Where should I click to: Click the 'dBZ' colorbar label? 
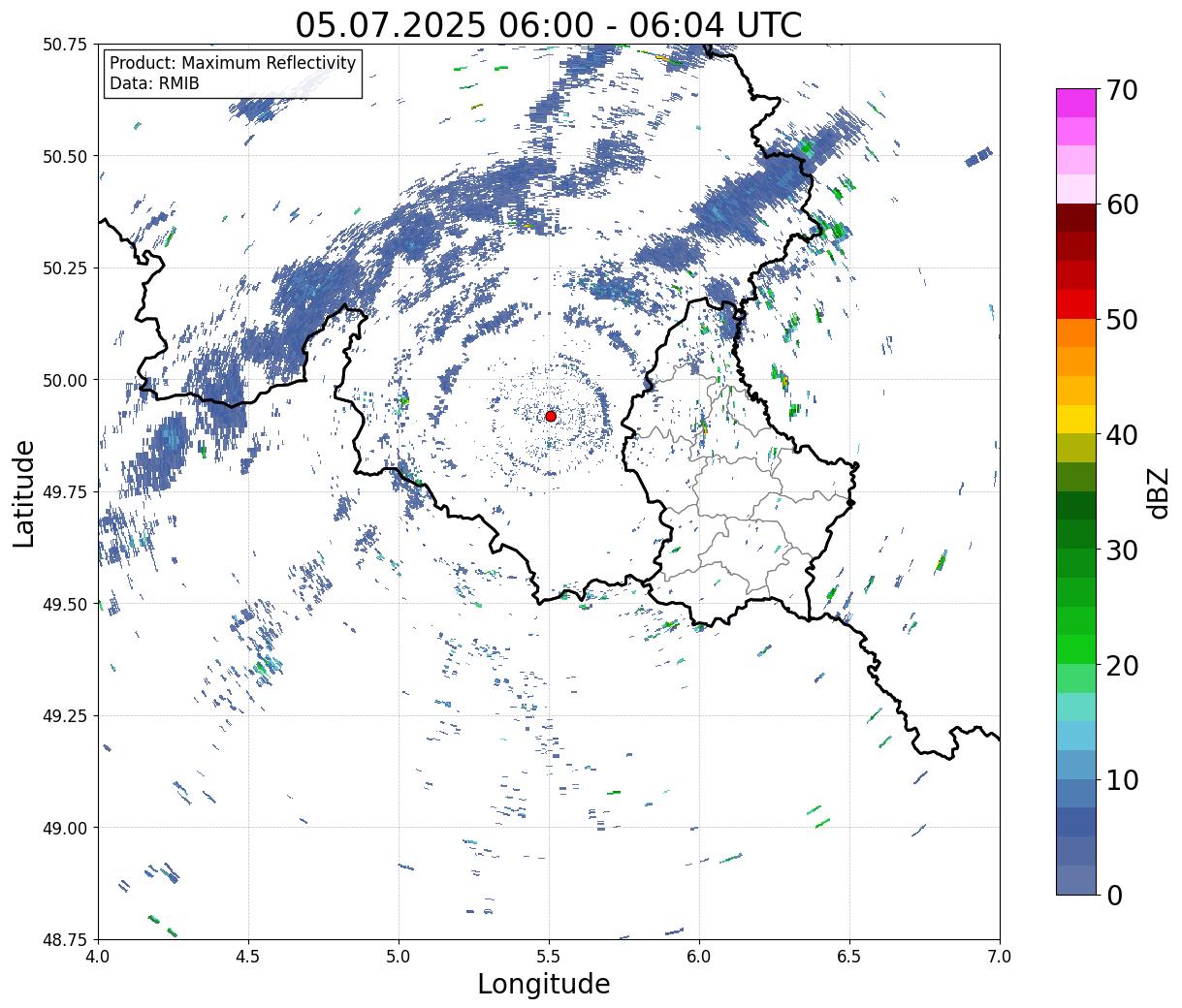[x=1158, y=492]
